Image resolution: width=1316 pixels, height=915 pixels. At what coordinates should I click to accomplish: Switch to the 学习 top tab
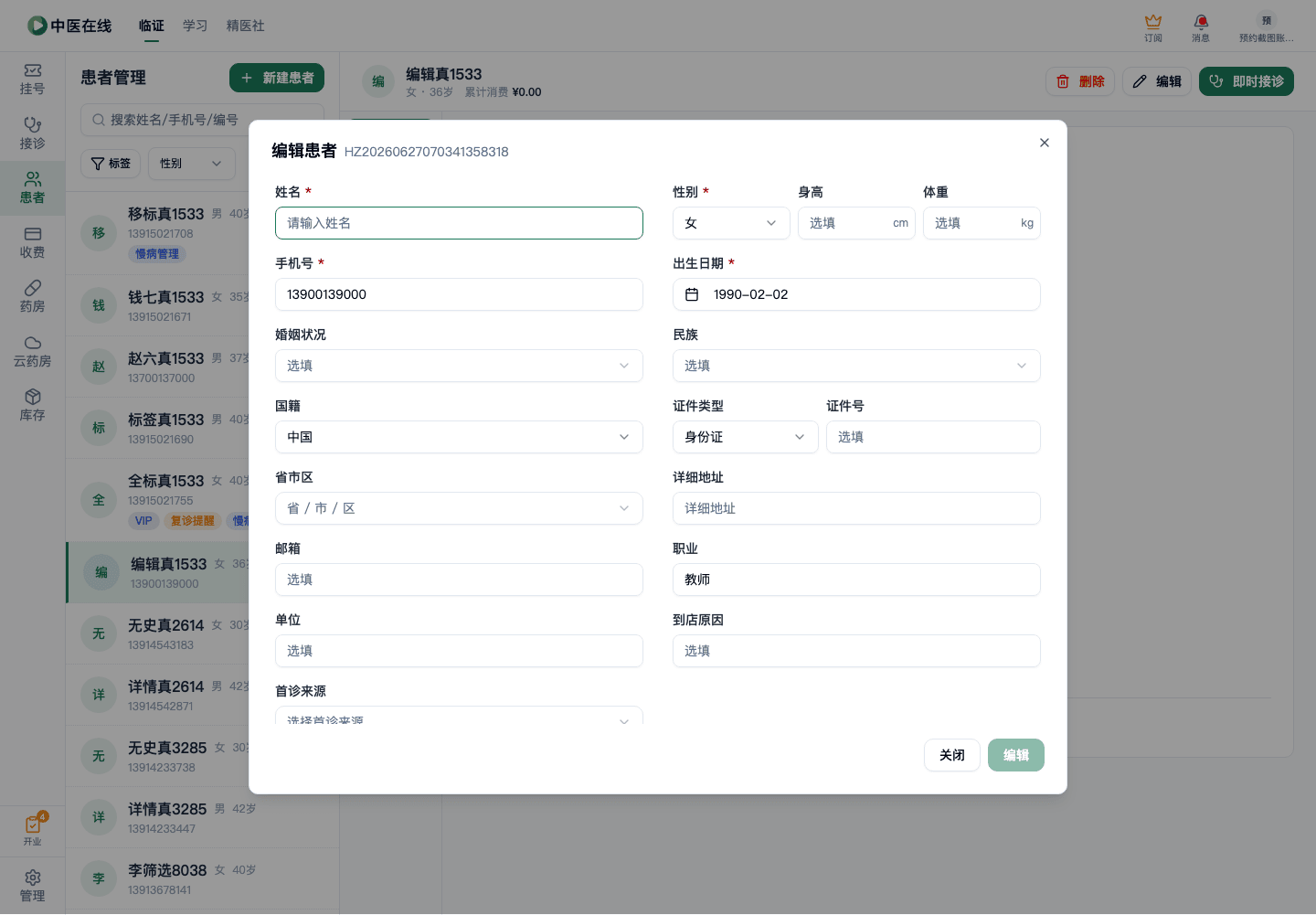(x=196, y=26)
